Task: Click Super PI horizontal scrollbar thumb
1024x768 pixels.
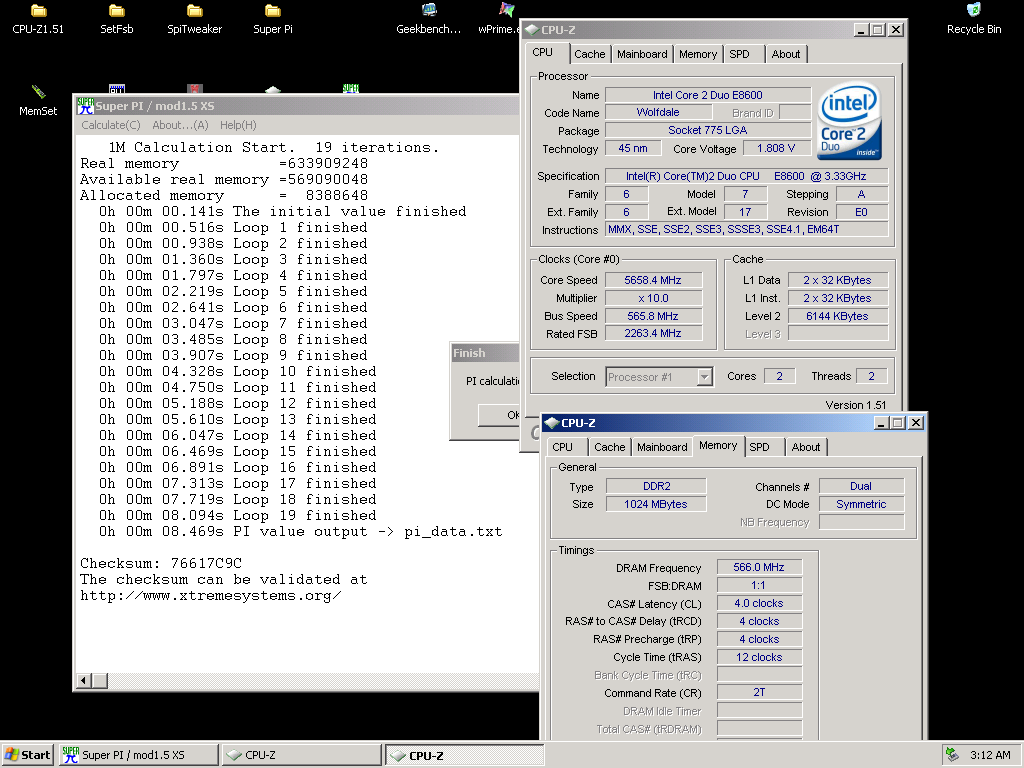Action: (100, 680)
